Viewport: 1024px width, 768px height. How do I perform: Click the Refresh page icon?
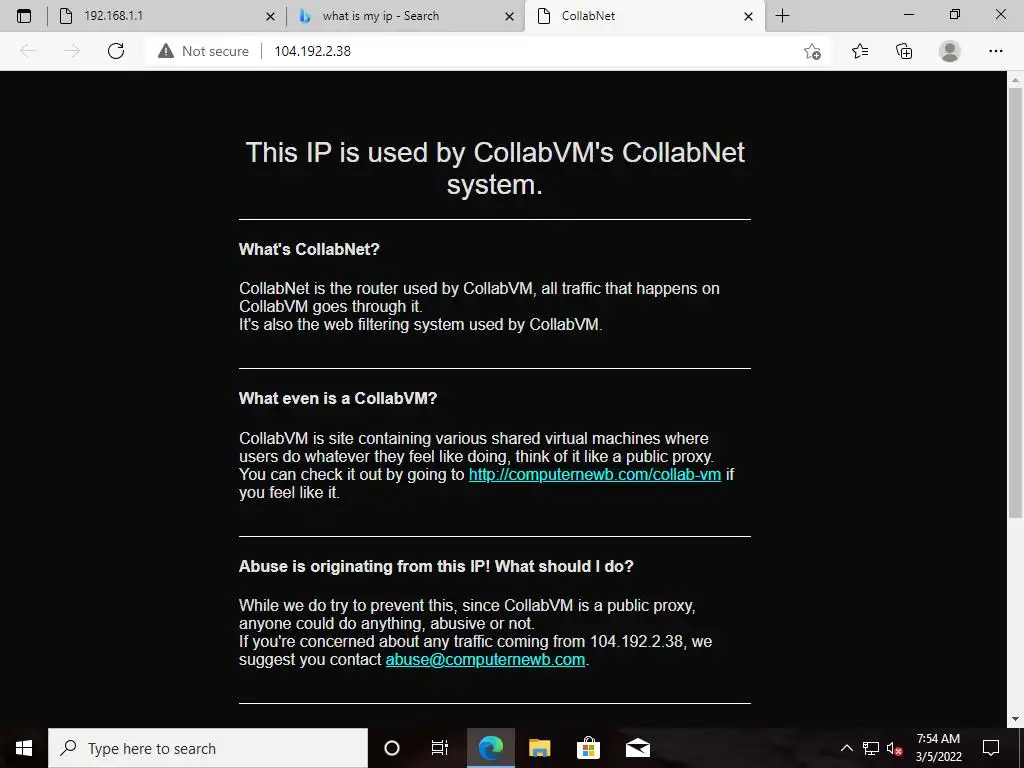point(116,51)
